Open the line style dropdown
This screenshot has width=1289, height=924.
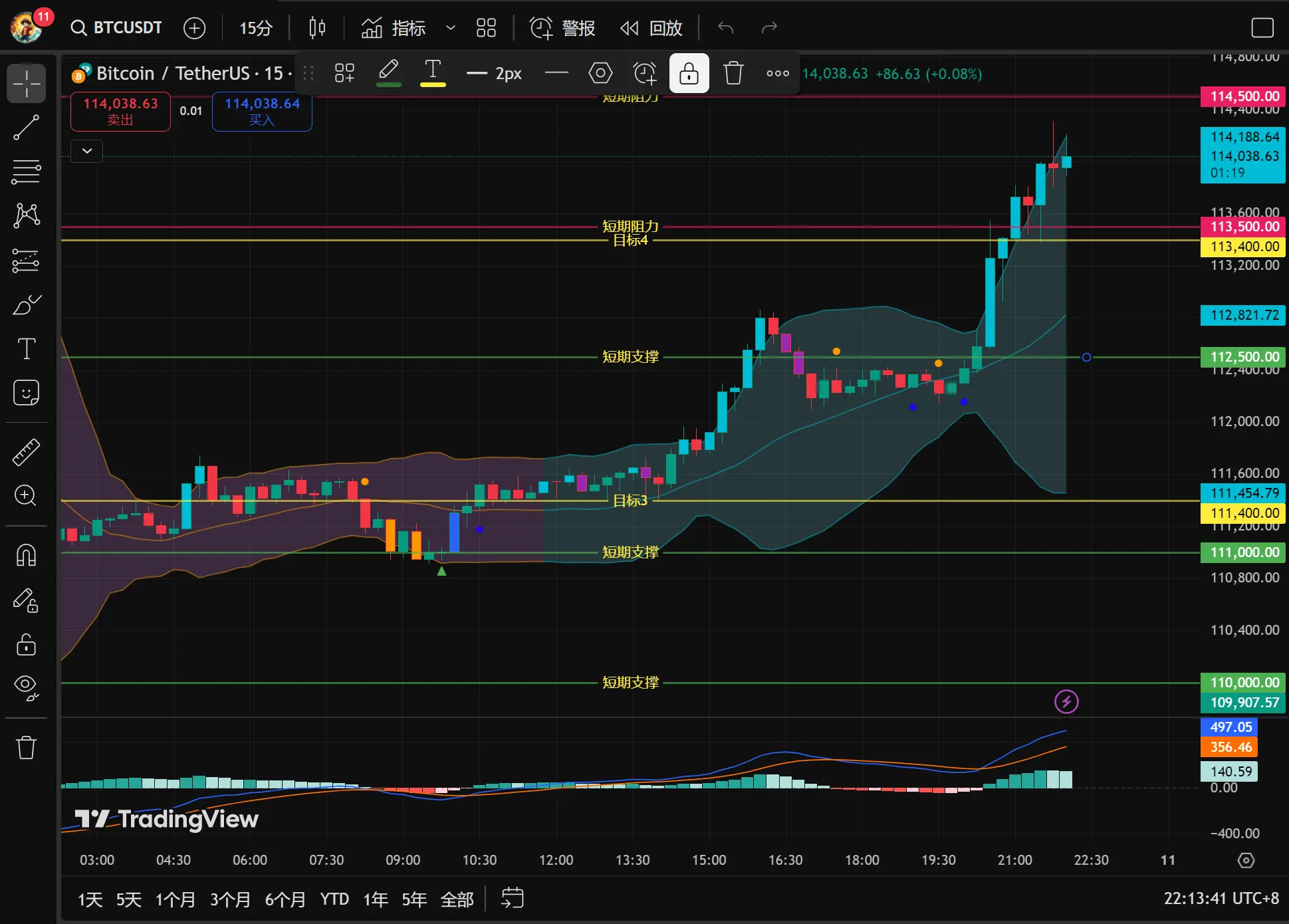click(x=556, y=73)
